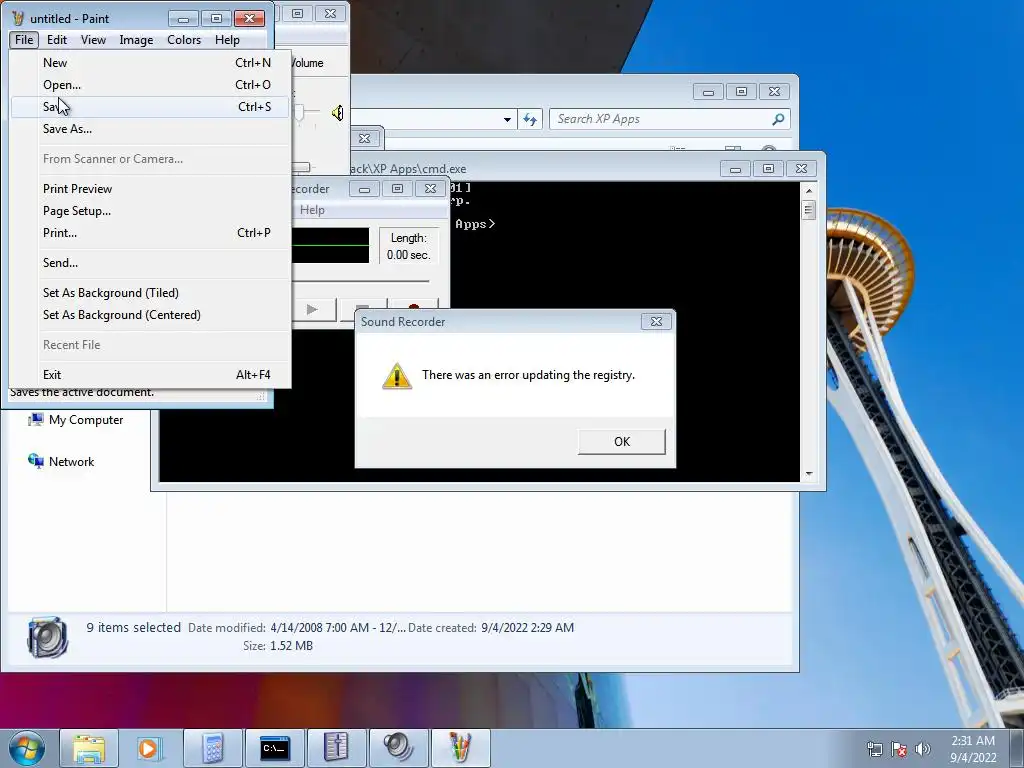Screen dimensions: 1024x768
Task: Choose Open... from the File menu
Action: [150, 85]
